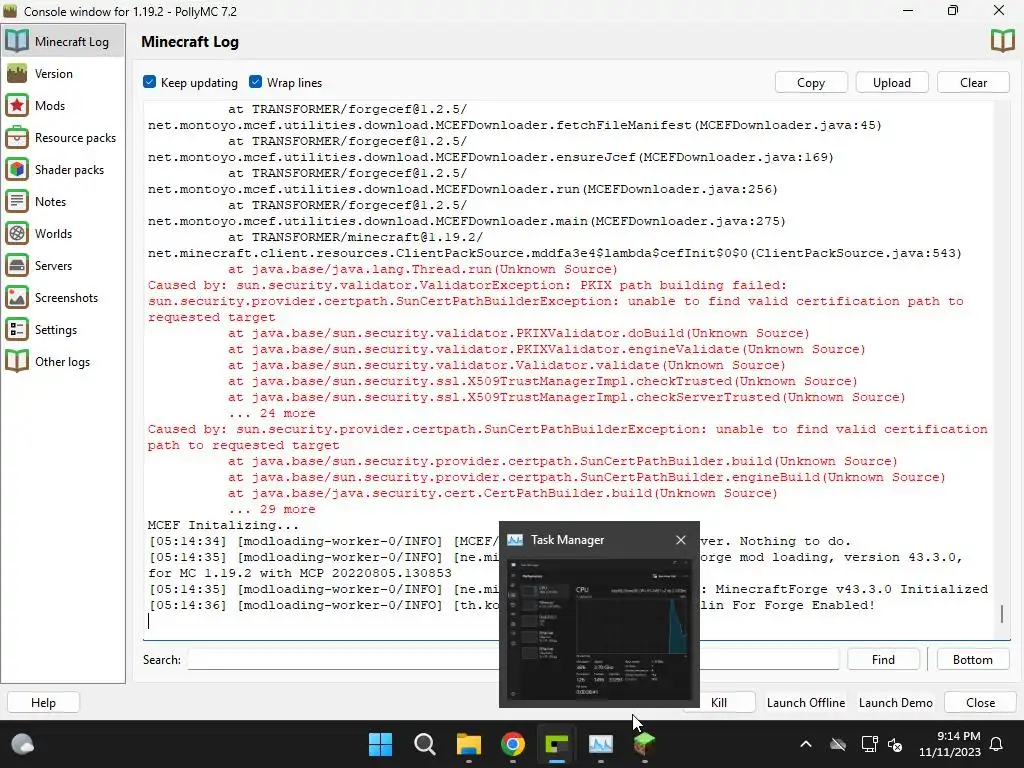This screenshot has height=768, width=1024.
Task: Click the 'Minecraft Log' page heading
Action: point(190,42)
